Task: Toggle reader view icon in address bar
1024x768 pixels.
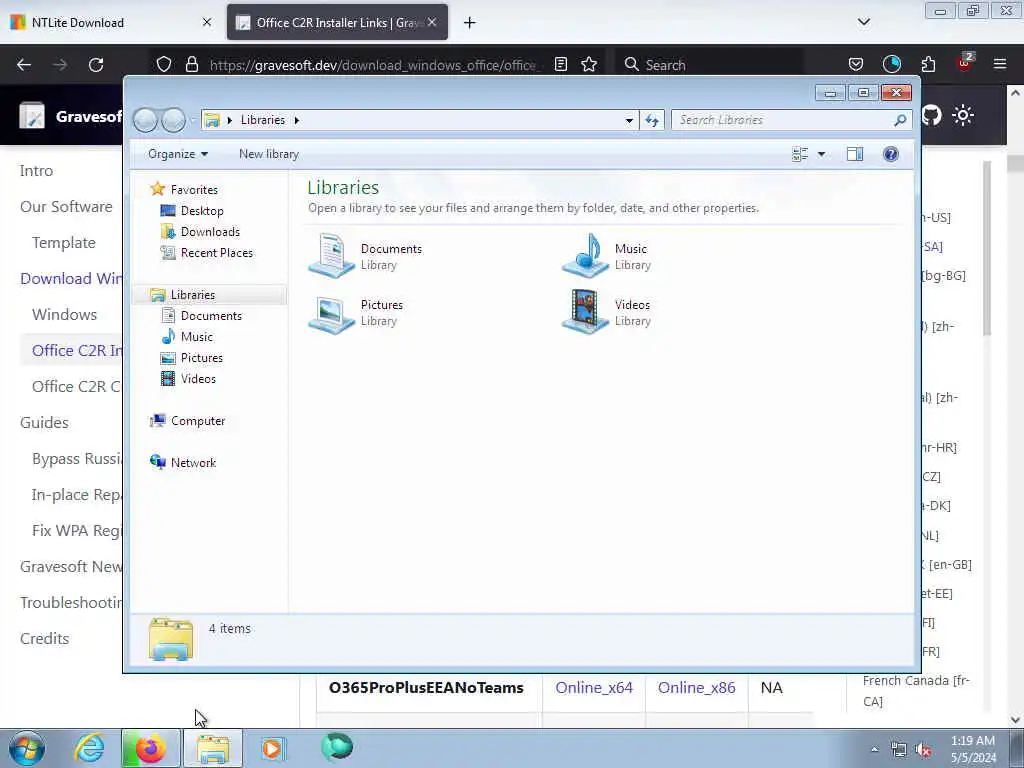Action: (560, 65)
